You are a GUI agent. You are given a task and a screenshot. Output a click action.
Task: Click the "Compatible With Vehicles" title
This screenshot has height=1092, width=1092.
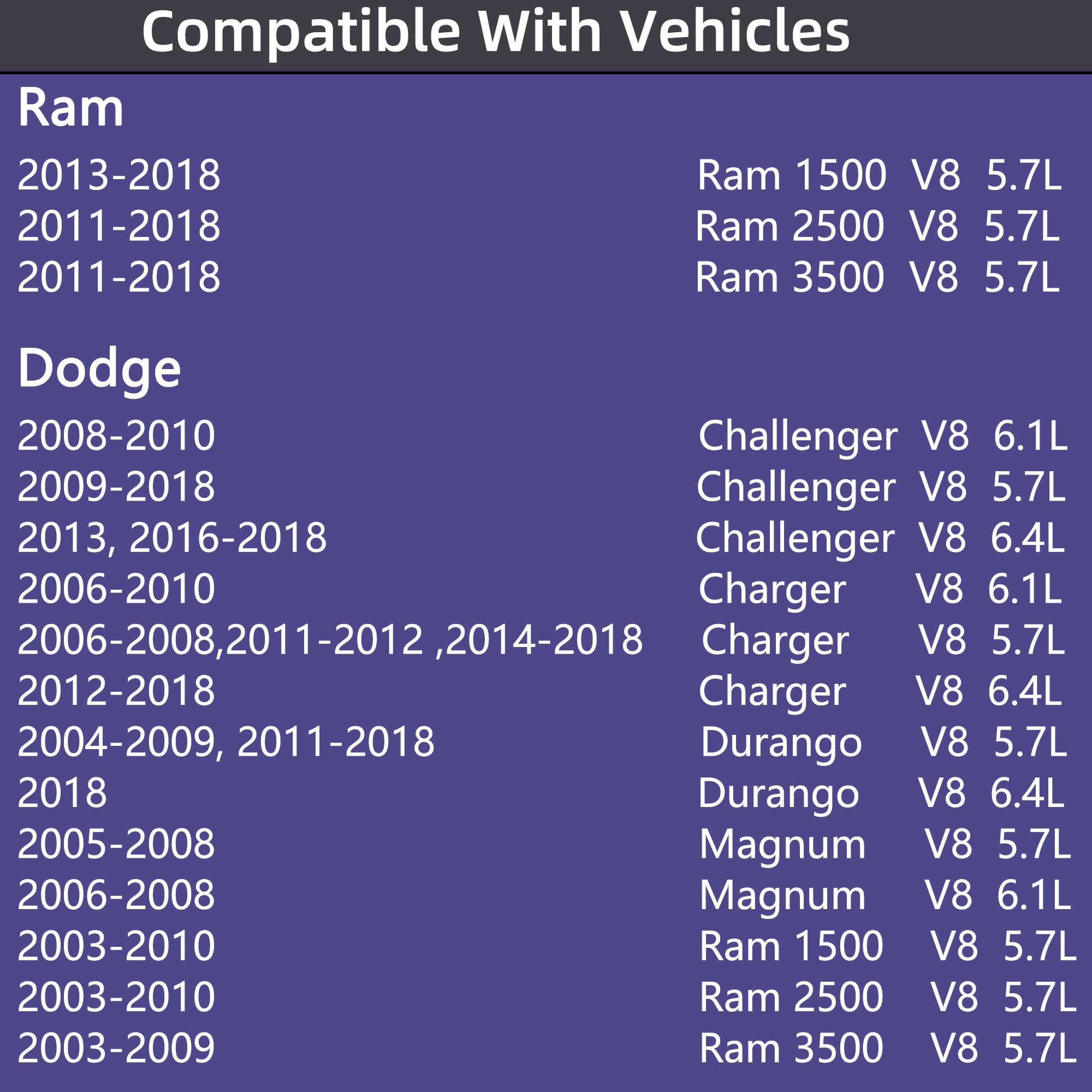coord(495,32)
